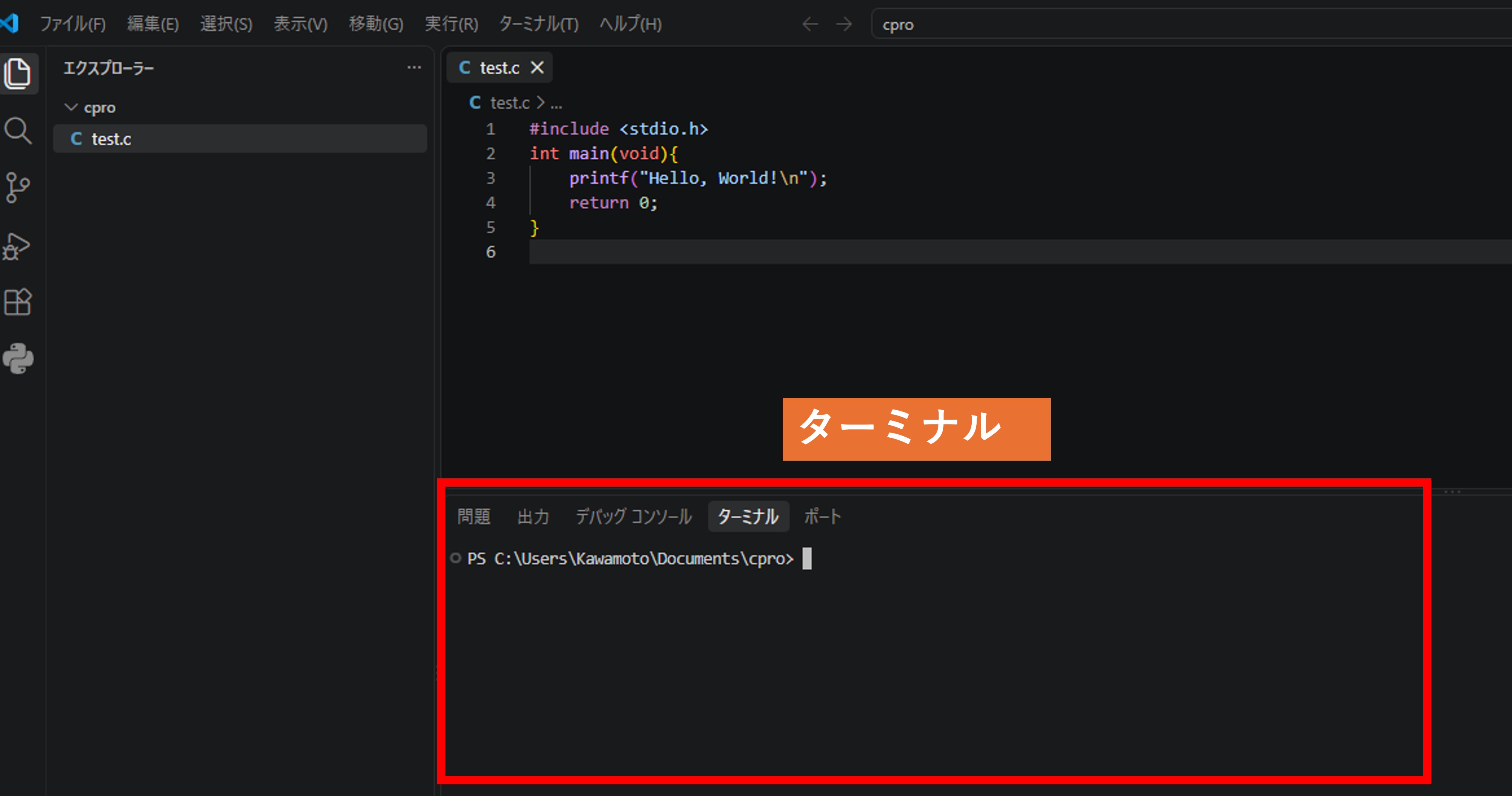The height and width of the screenshot is (796, 1512).
Task: Open the Extensions view icon
Action: point(18,302)
